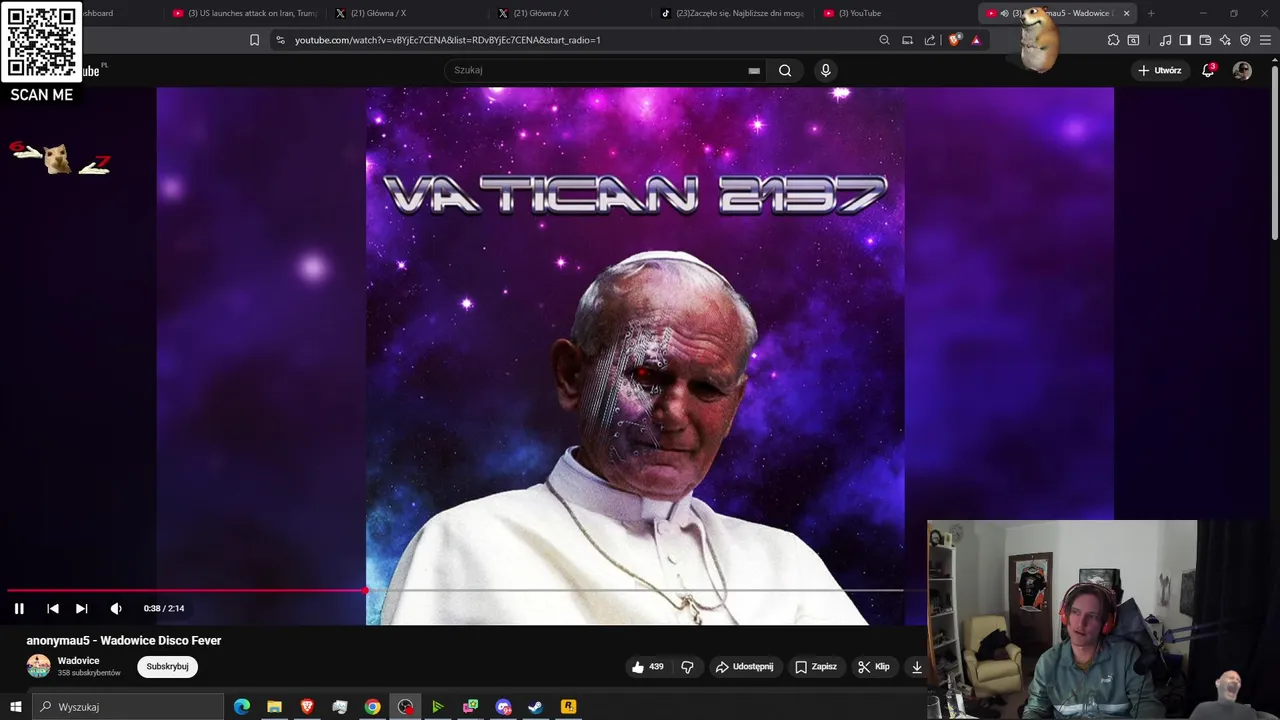Switch to the US launches attack tab

pos(245,13)
